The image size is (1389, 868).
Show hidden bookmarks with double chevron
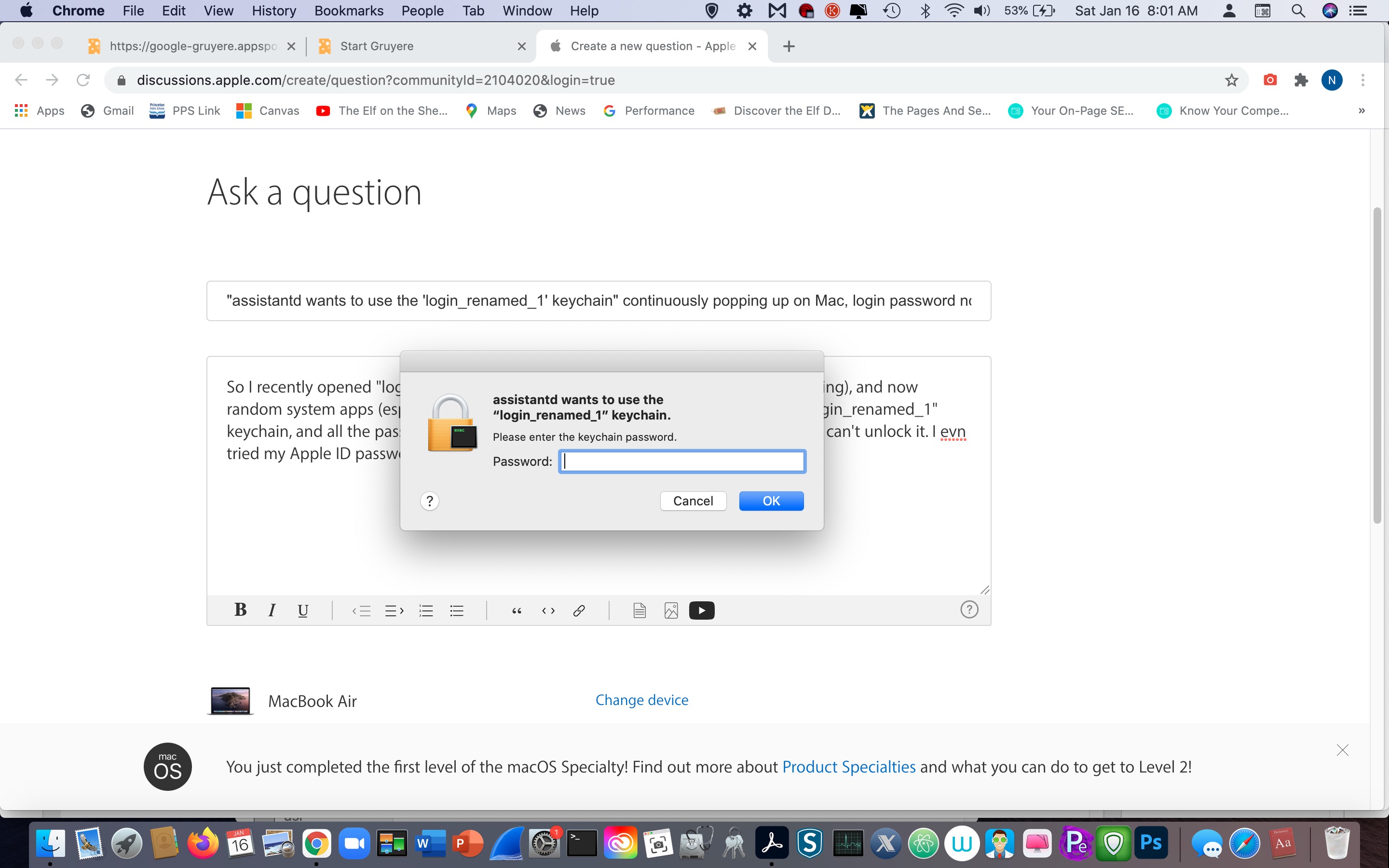1362,111
